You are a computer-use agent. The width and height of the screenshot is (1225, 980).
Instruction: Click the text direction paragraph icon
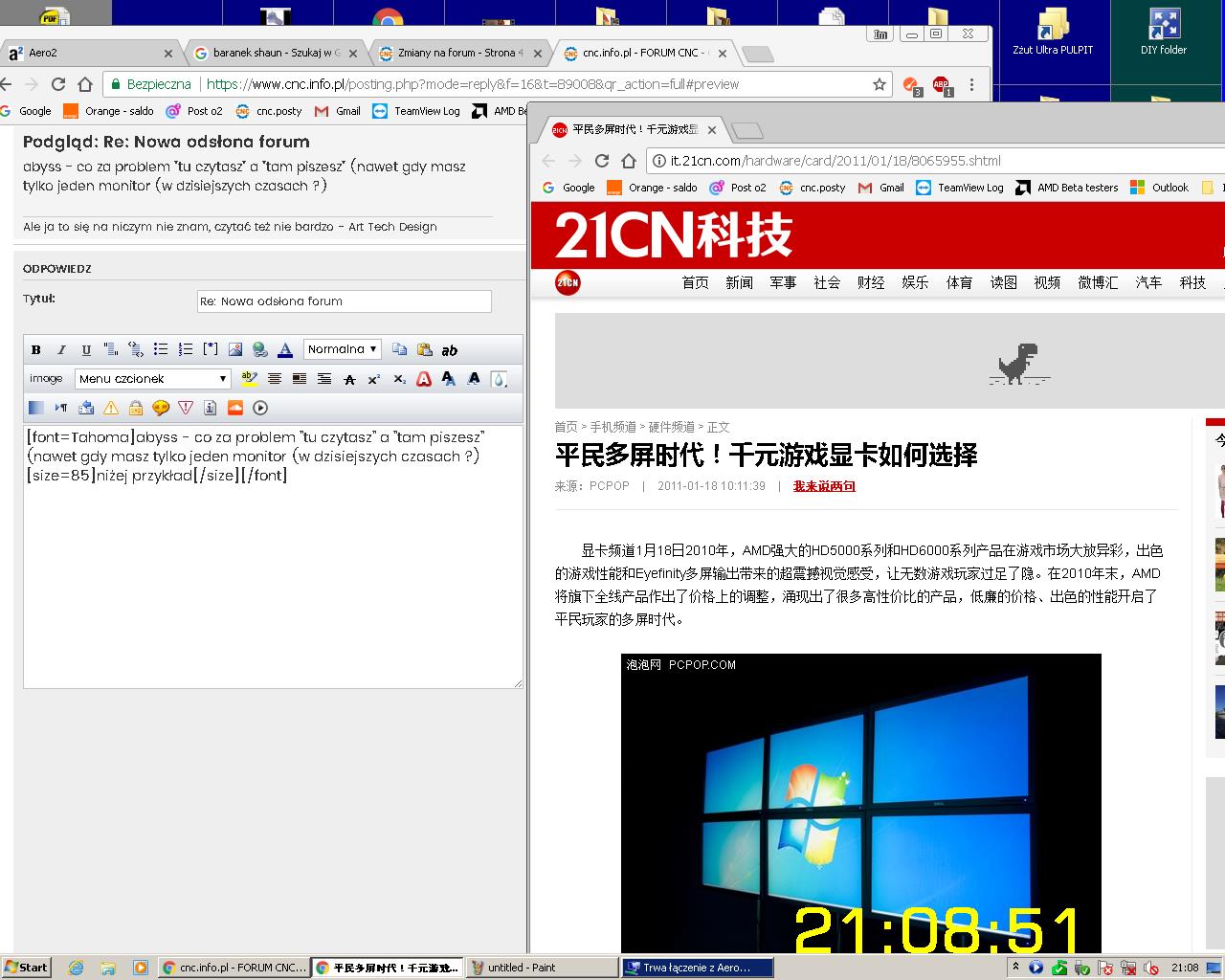pyautogui.click(x=61, y=408)
